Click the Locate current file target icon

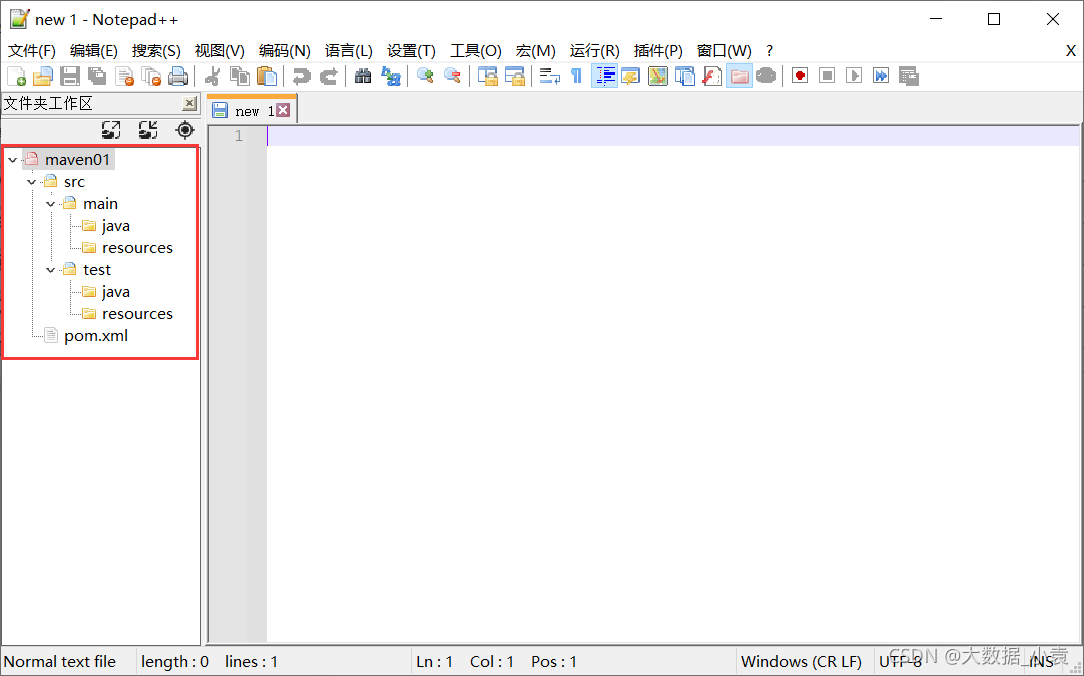tap(185, 130)
